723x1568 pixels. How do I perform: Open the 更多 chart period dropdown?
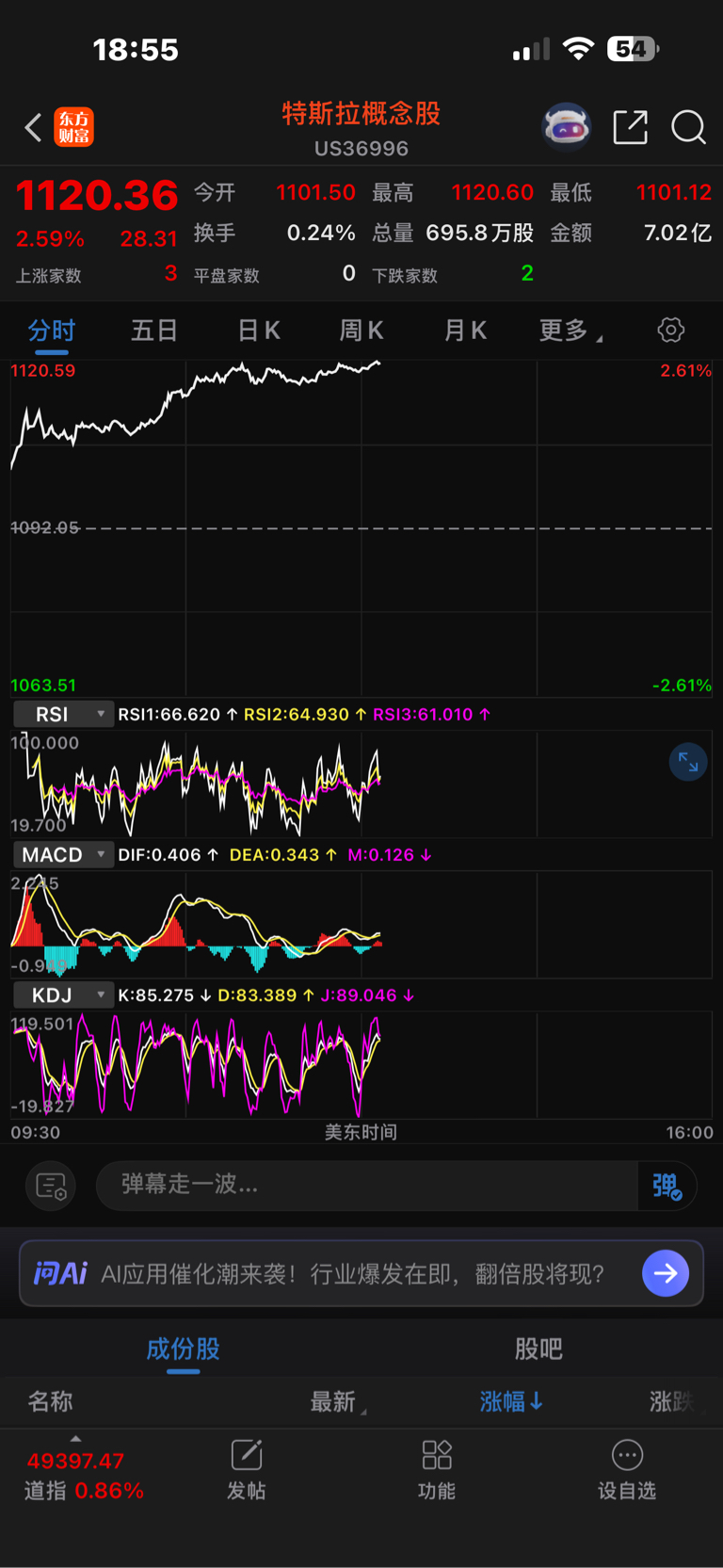570,331
